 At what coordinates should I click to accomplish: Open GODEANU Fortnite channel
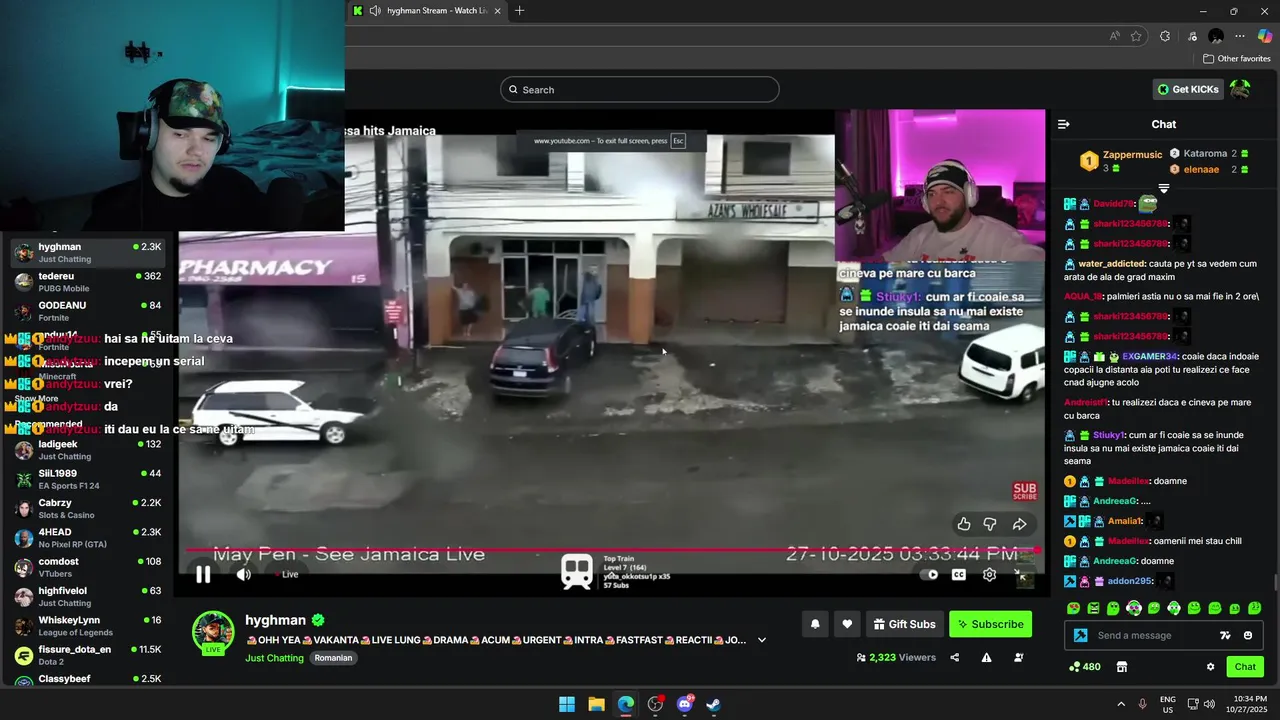point(89,311)
